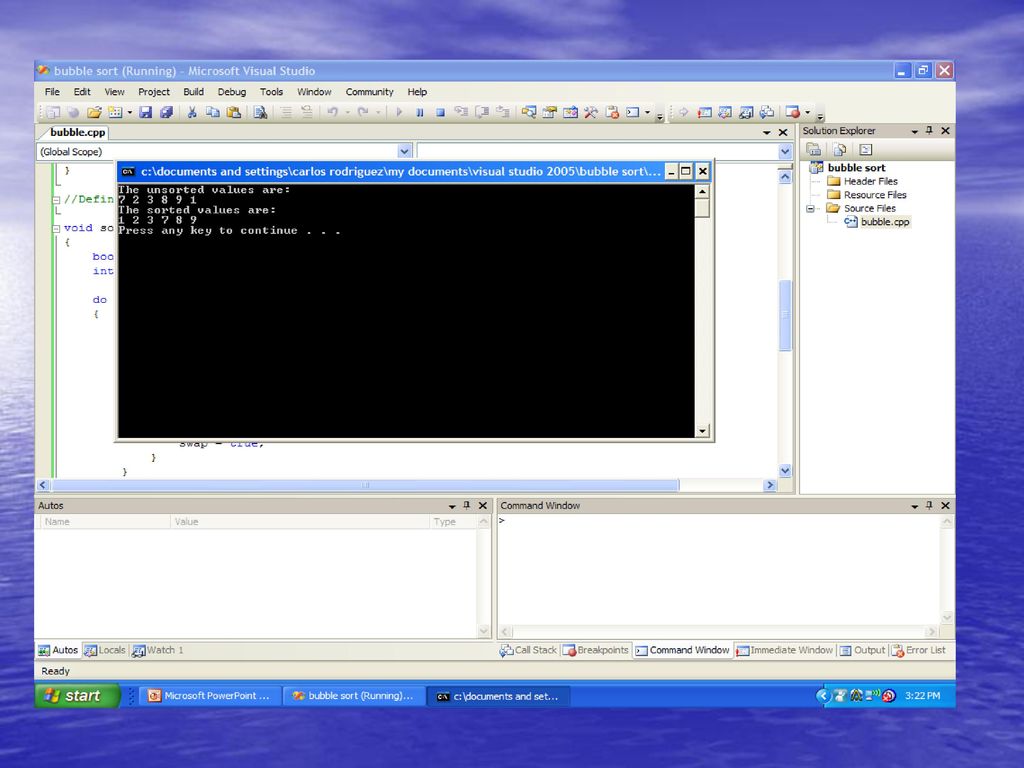
Task: Click the Show All Files icon in Solution Explorer
Action: coord(840,150)
